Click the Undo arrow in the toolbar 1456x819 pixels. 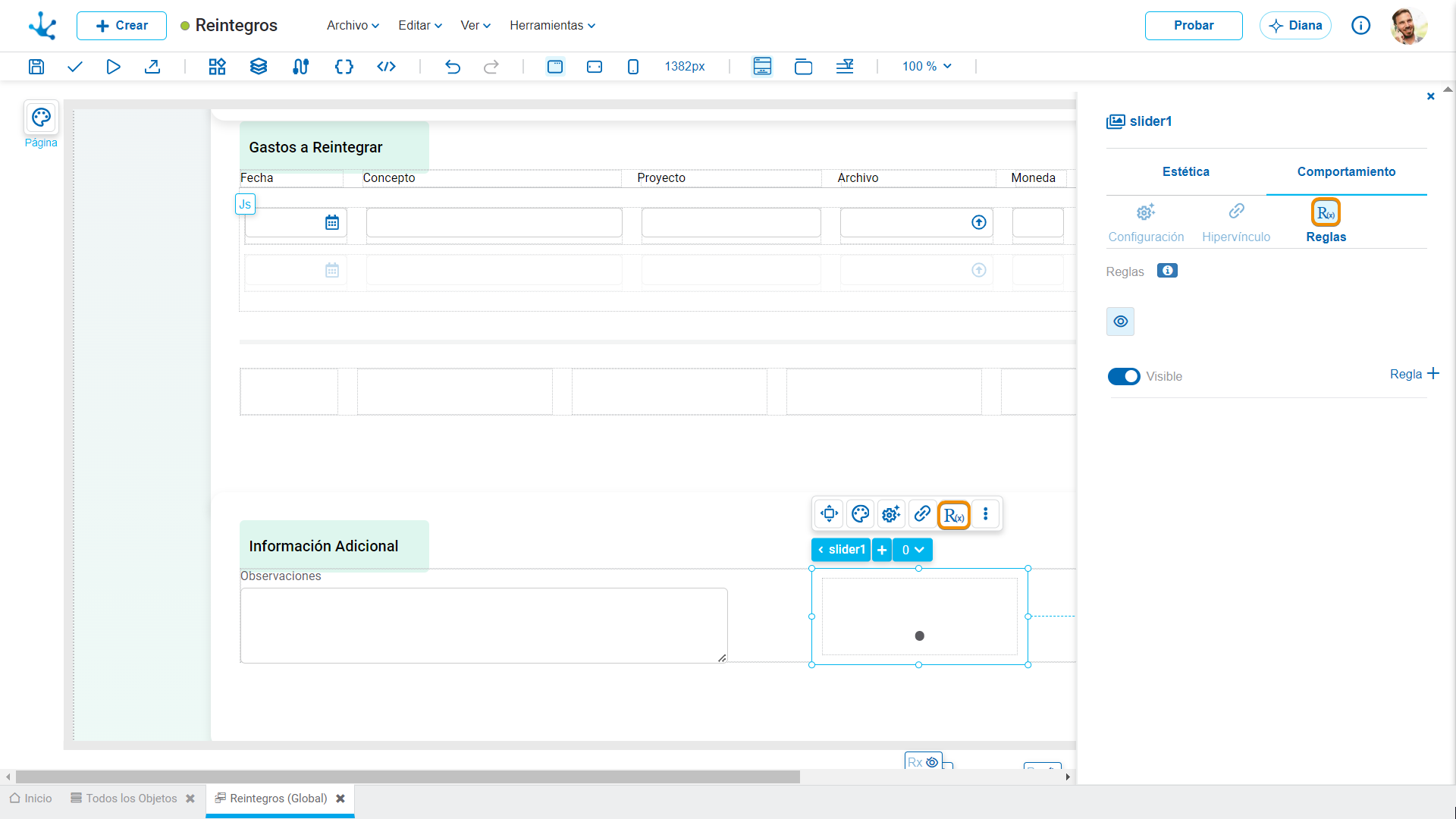pos(453,67)
